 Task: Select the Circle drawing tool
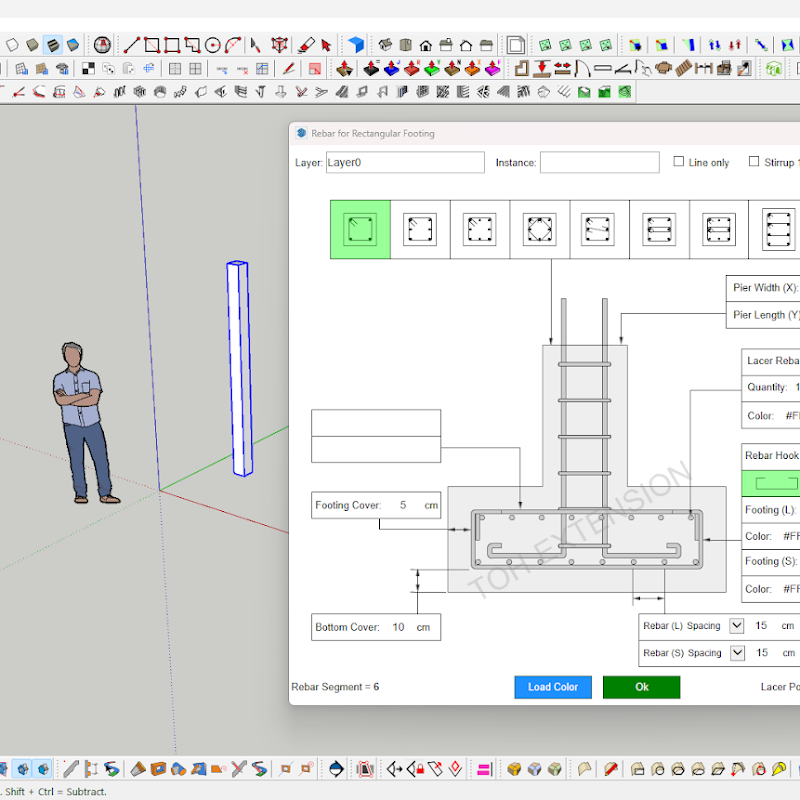click(213, 45)
